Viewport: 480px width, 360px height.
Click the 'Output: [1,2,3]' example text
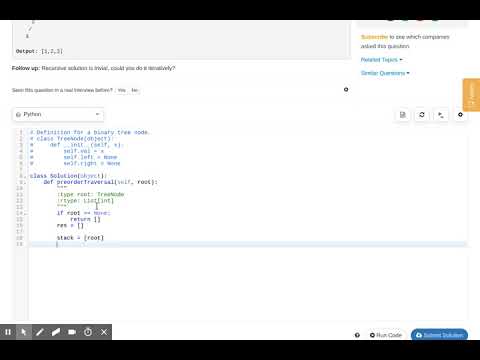39,51
